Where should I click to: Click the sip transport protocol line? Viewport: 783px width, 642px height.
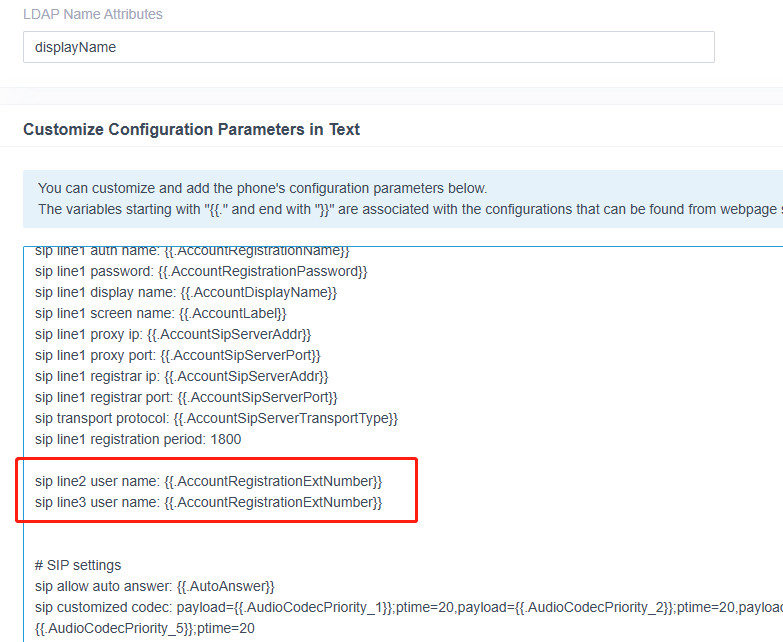tap(216, 418)
